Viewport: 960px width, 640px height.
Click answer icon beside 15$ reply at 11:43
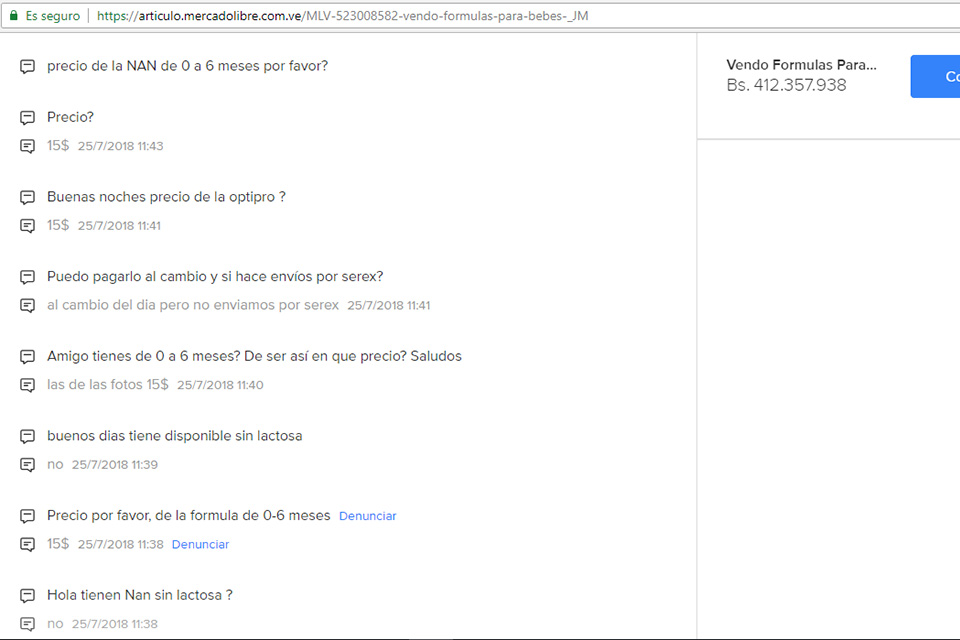tap(28, 147)
